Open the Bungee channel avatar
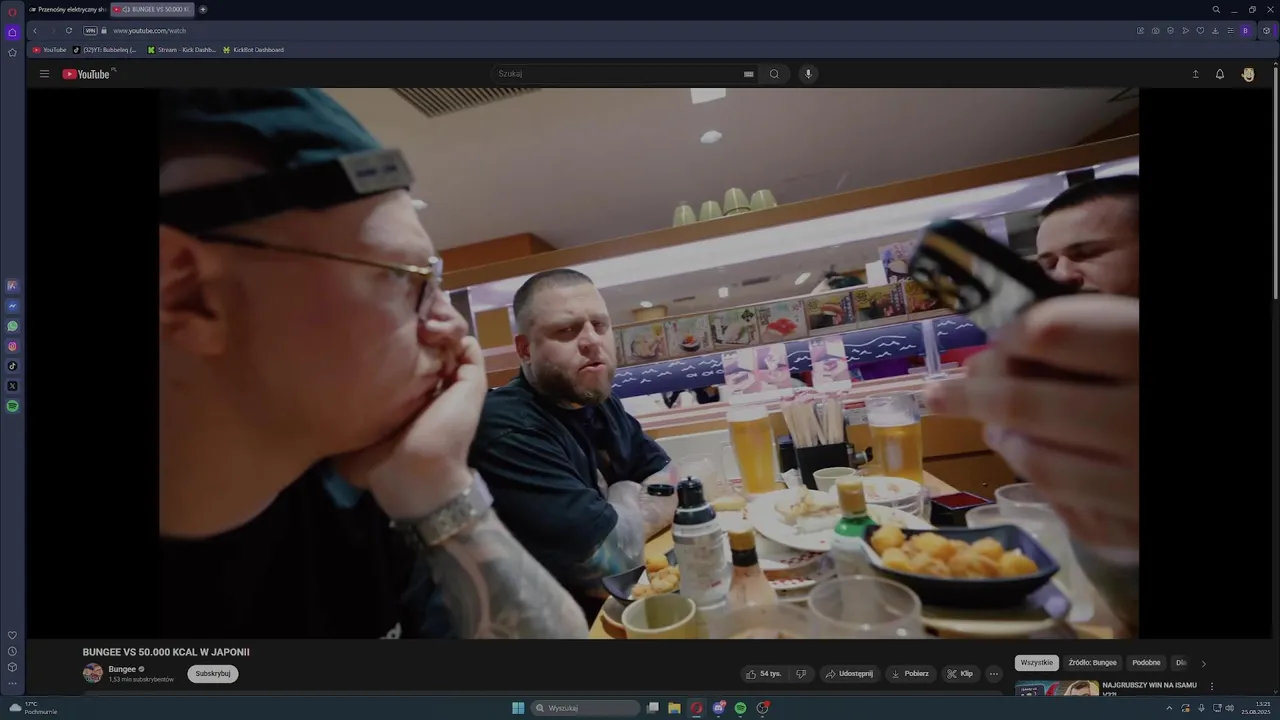The image size is (1280, 720). [x=93, y=673]
